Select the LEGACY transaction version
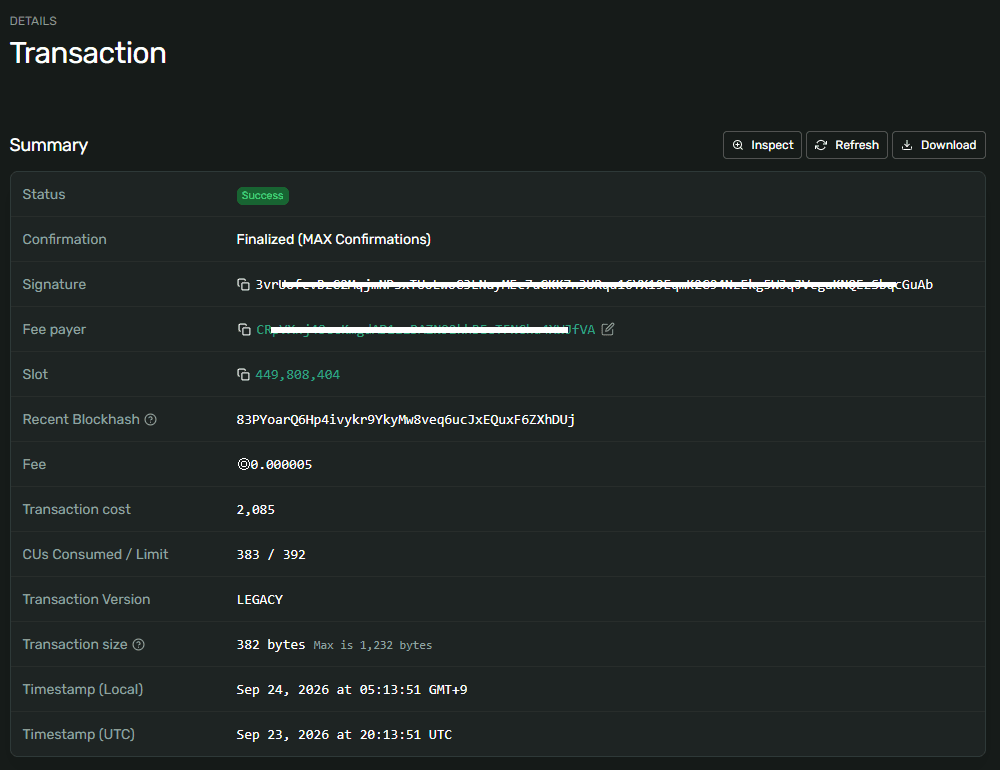The width and height of the screenshot is (1000, 770). coord(260,600)
